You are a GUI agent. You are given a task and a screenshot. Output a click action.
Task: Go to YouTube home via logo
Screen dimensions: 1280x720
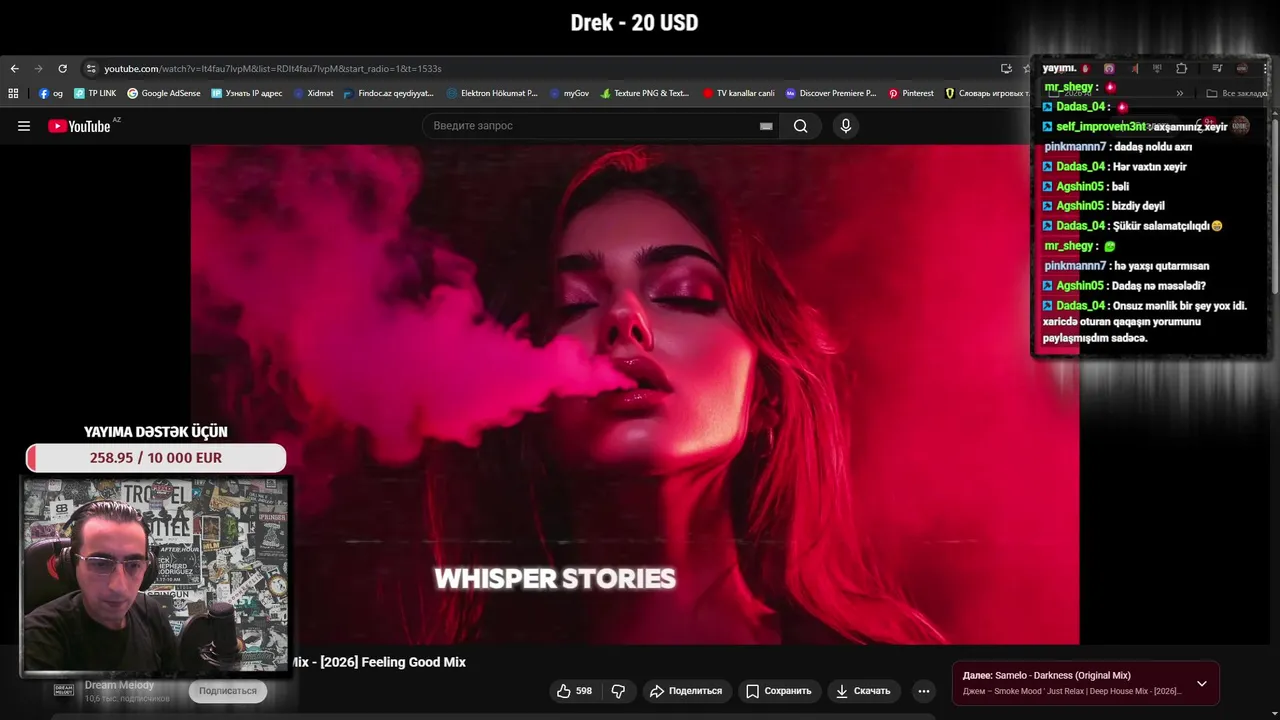click(x=79, y=126)
